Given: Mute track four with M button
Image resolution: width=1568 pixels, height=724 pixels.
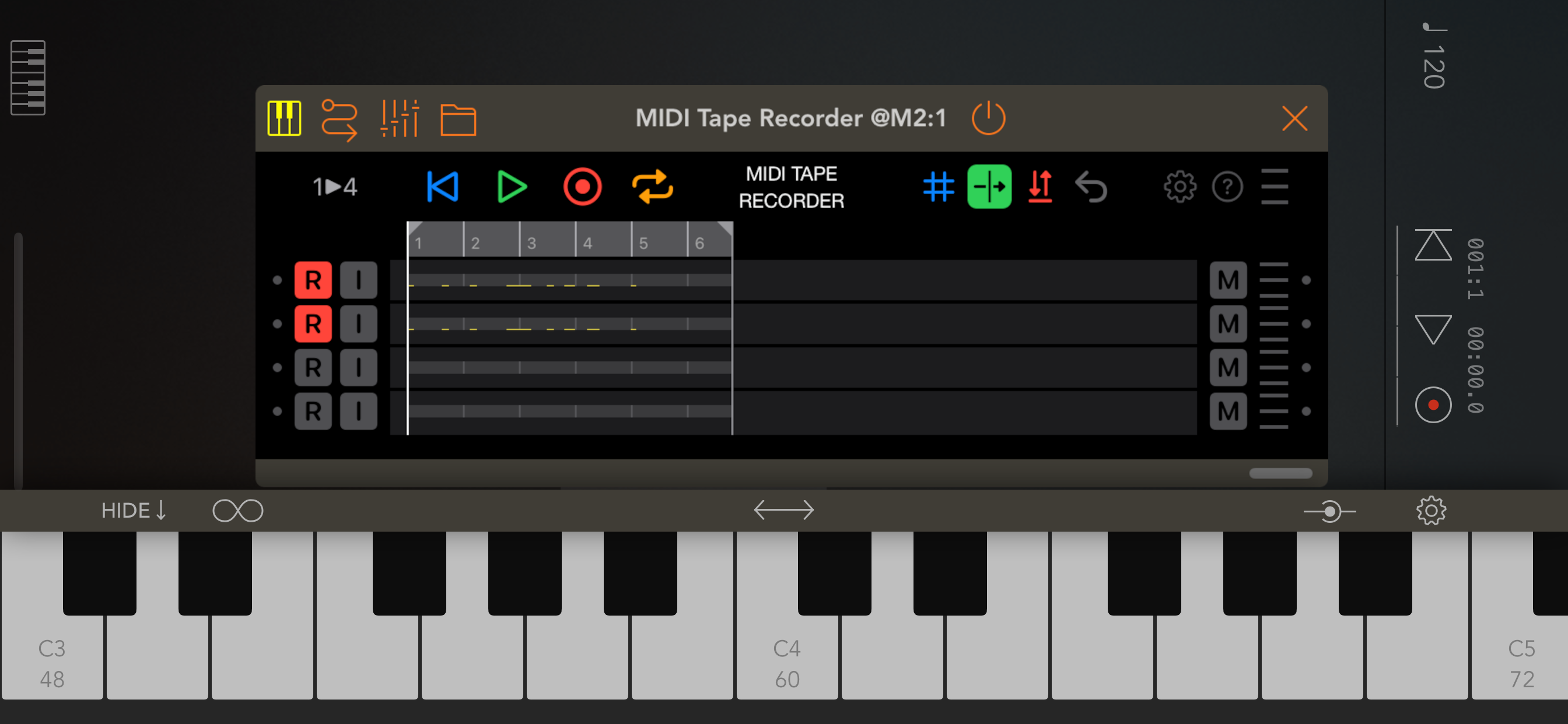Looking at the screenshot, I should (x=1228, y=412).
